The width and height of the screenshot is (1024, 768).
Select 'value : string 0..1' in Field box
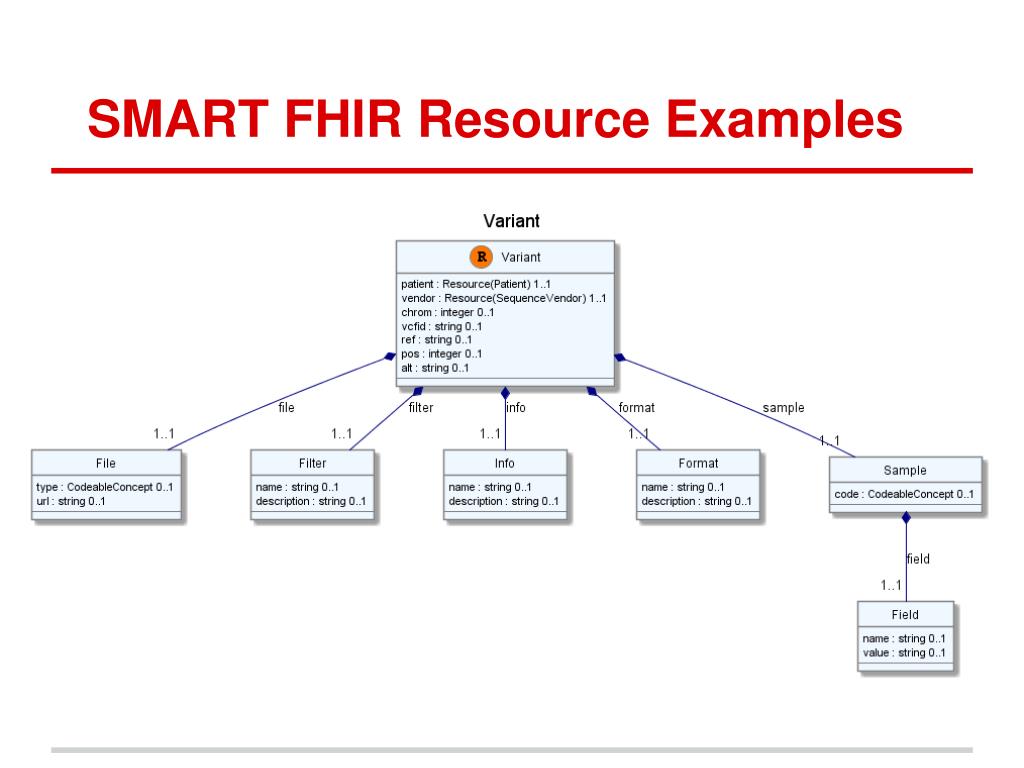coord(904,653)
